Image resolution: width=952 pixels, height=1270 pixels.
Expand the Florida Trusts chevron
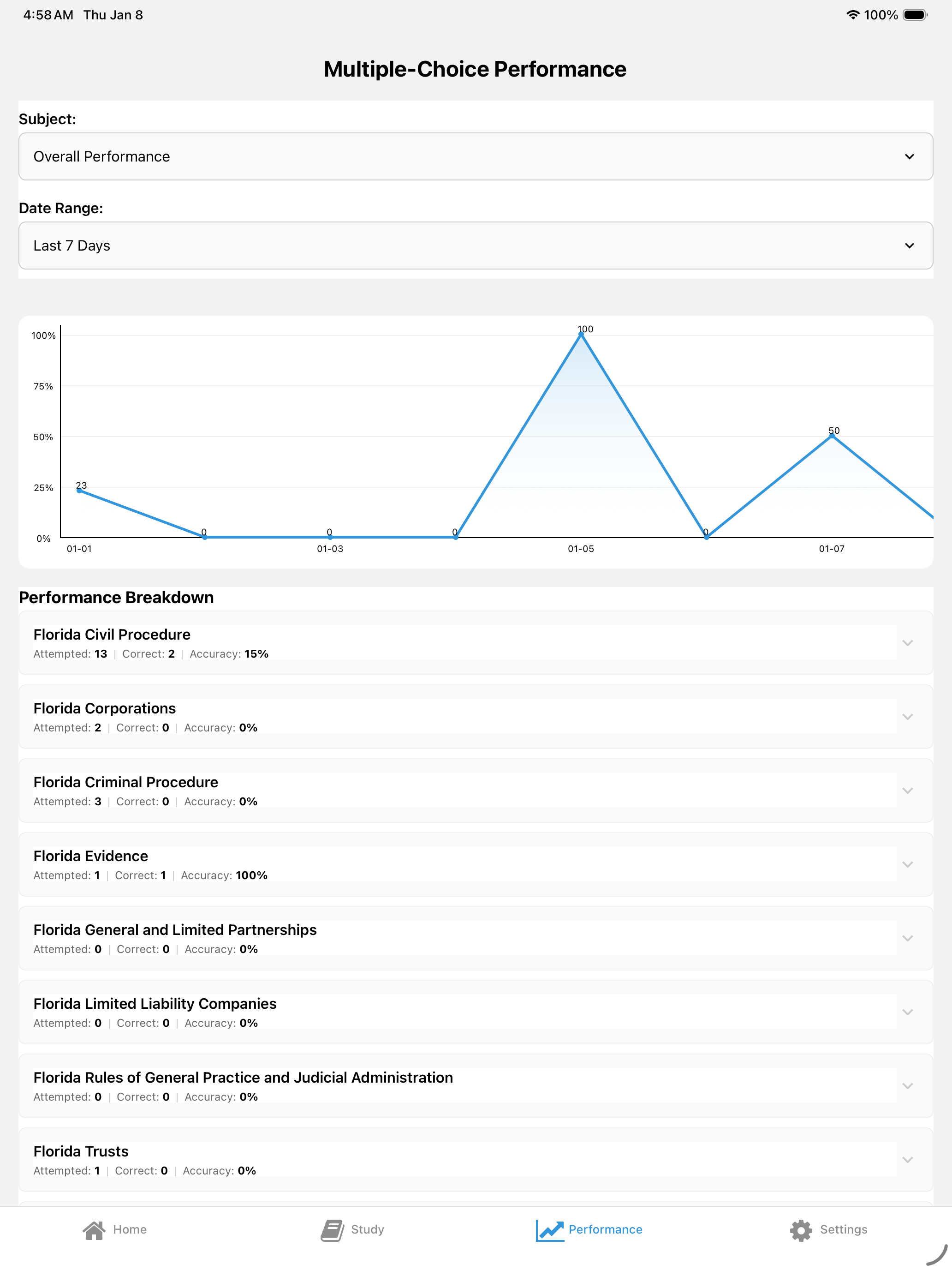(x=907, y=1160)
